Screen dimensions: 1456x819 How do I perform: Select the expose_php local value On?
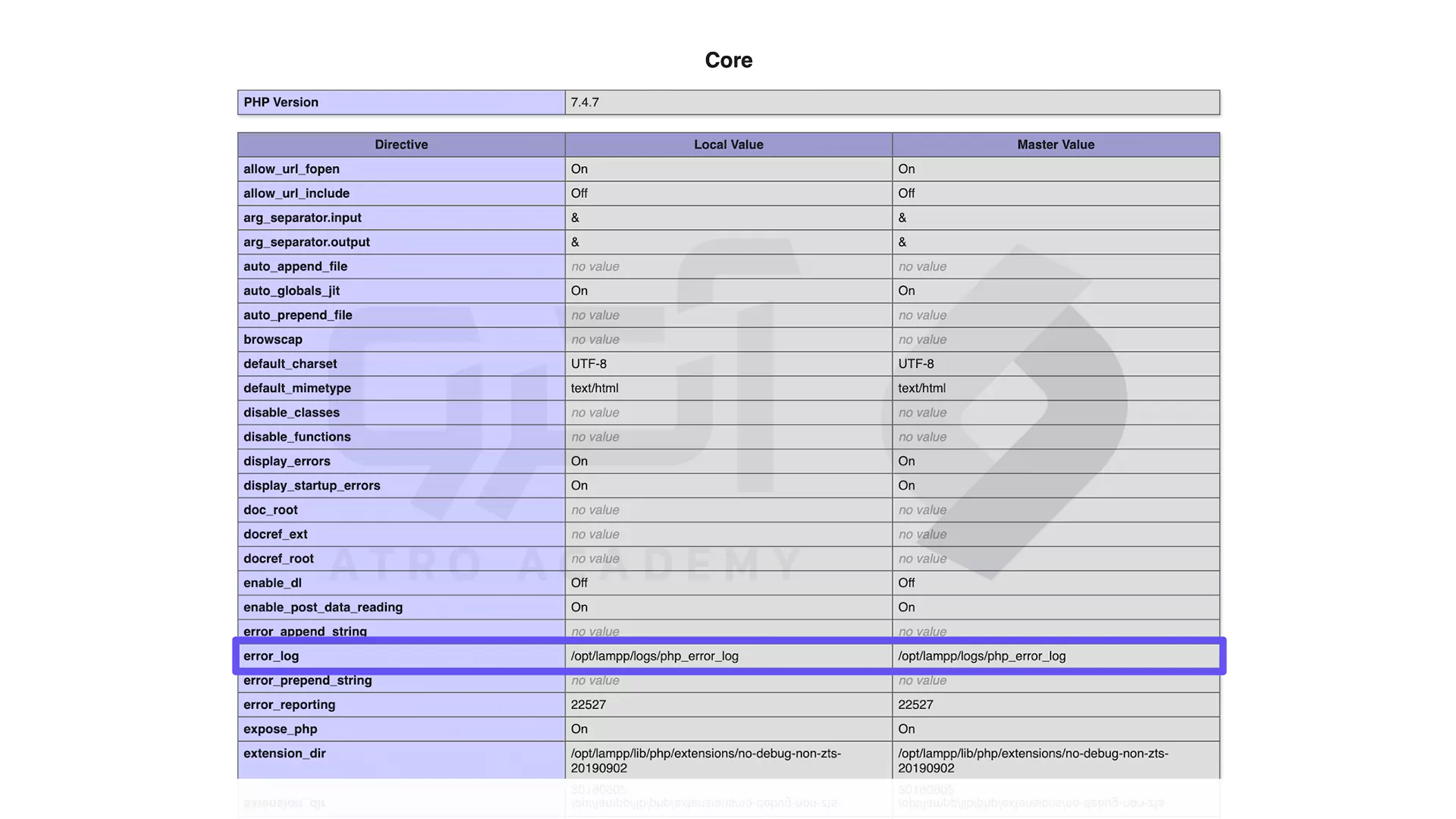tap(579, 729)
